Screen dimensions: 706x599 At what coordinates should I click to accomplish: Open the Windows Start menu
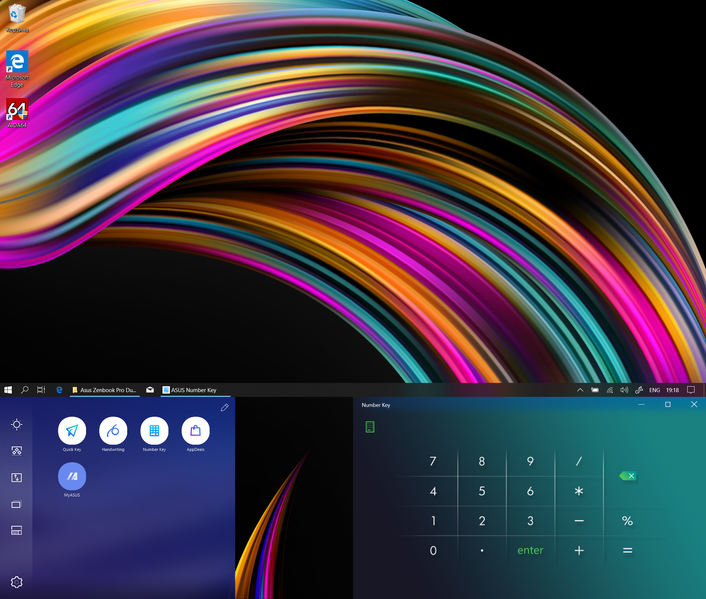coord(8,390)
